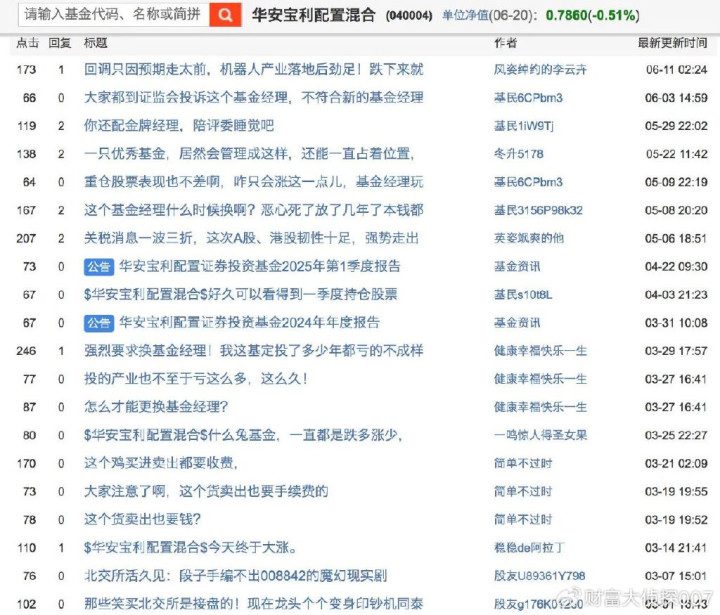Click net value 0.7860(-0.51%) in header

pos(592,15)
